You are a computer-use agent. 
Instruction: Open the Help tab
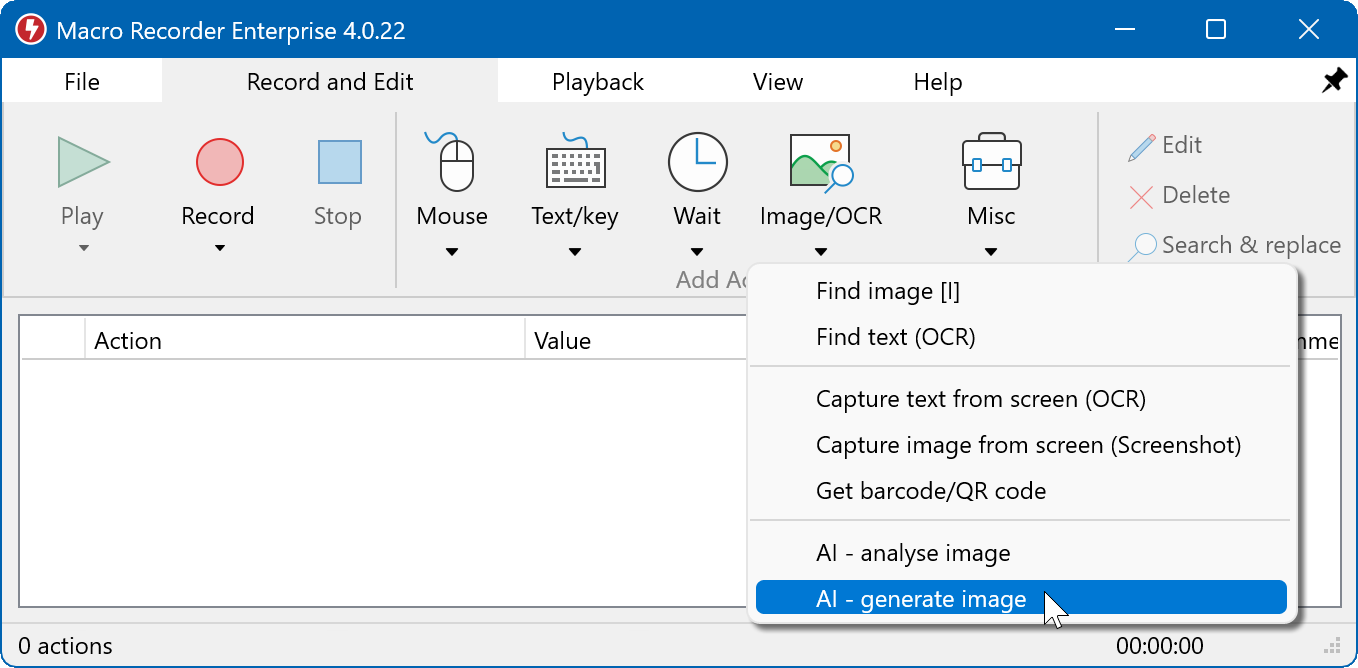(x=938, y=82)
